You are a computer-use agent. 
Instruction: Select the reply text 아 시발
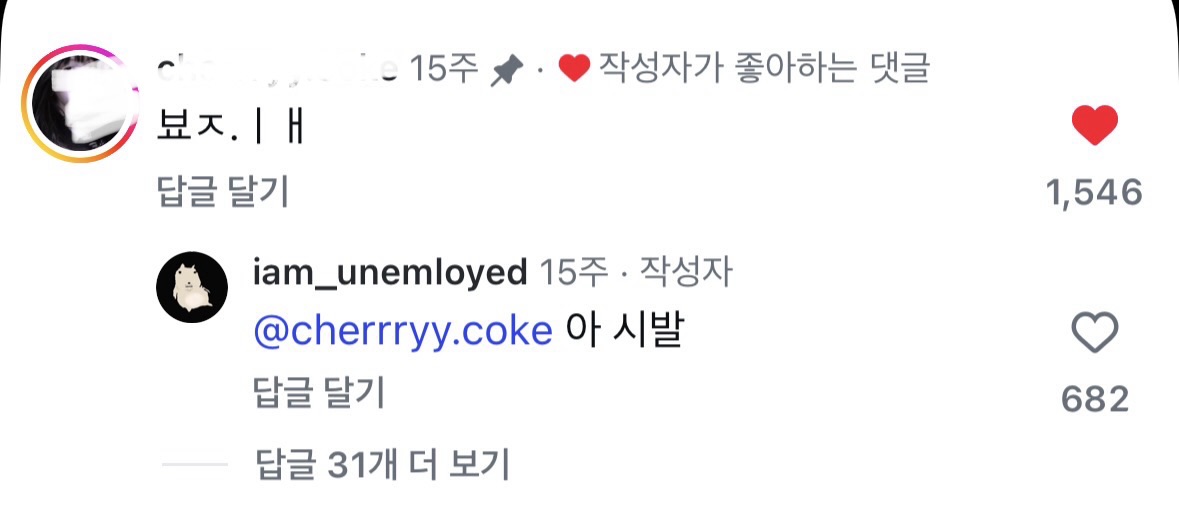tap(623, 331)
